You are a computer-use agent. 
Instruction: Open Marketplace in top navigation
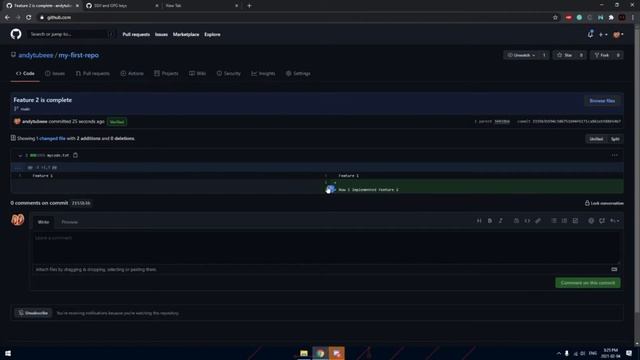(186, 34)
